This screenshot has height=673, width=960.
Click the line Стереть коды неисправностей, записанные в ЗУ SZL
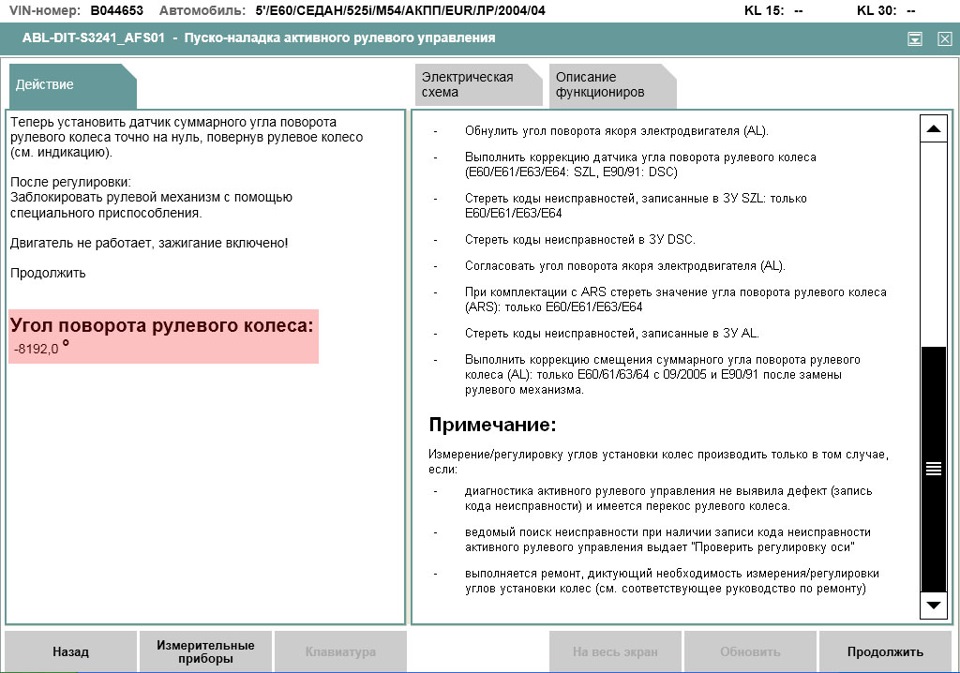pyautogui.click(x=636, y=206)
